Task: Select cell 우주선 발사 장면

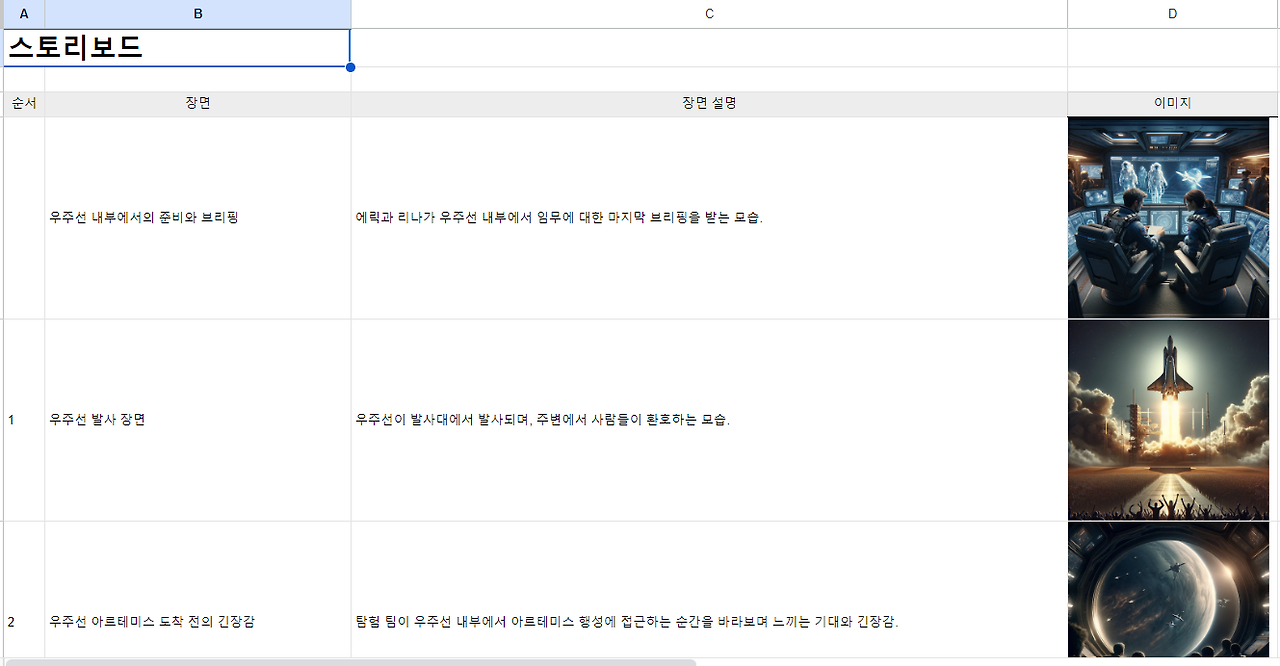Action: click(198, 420)
